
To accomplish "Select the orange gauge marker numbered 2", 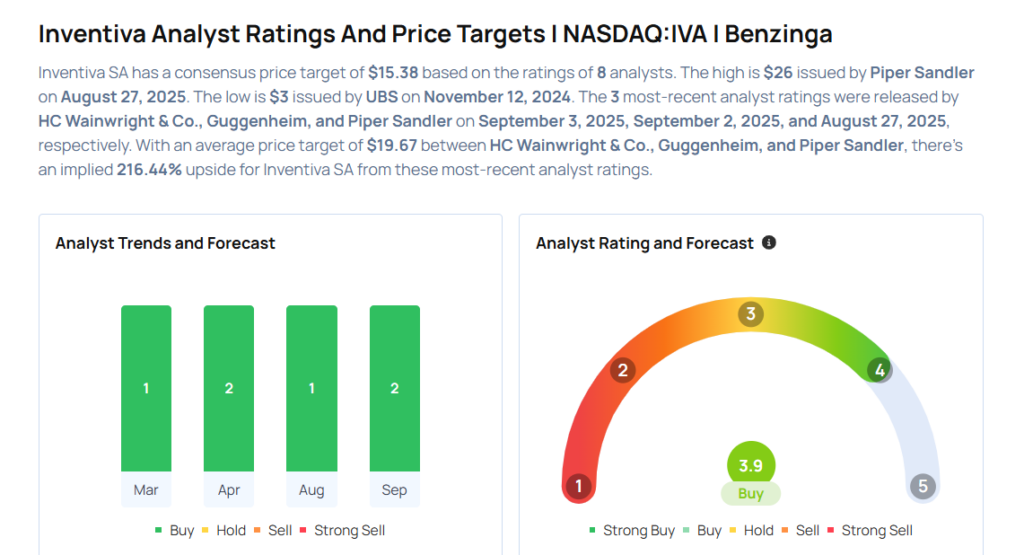I will (x=622, y=371).
